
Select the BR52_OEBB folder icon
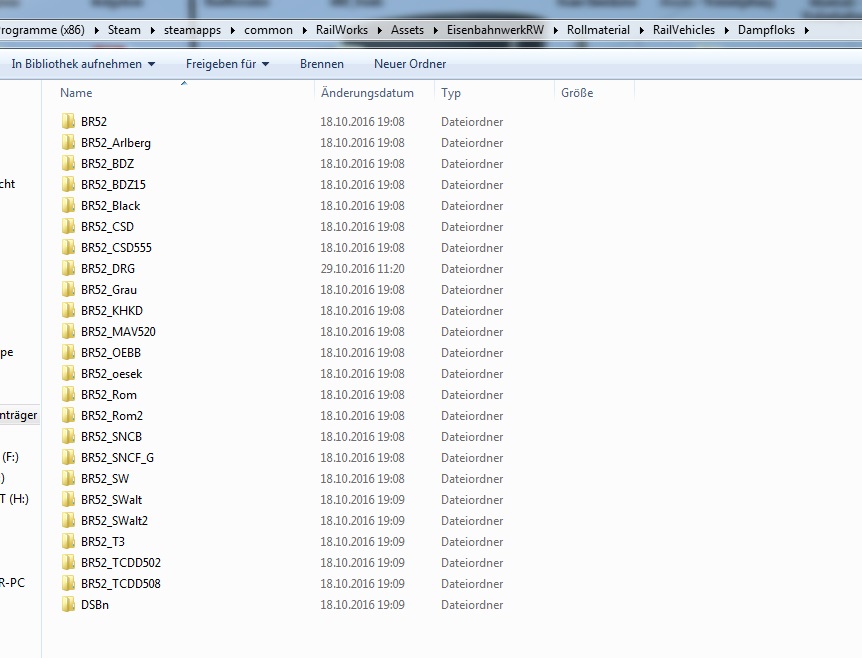tap(68, 352)
